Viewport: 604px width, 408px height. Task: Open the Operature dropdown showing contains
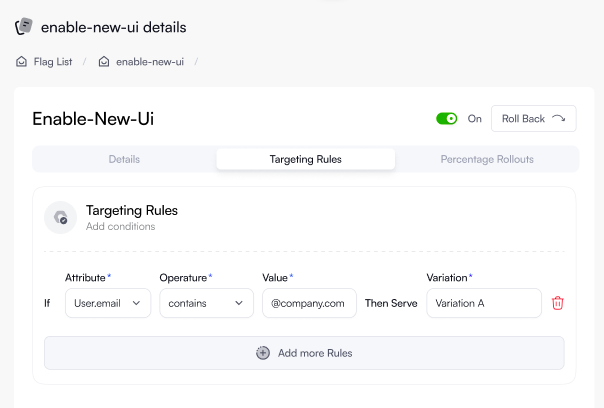(x=206, y=303)
